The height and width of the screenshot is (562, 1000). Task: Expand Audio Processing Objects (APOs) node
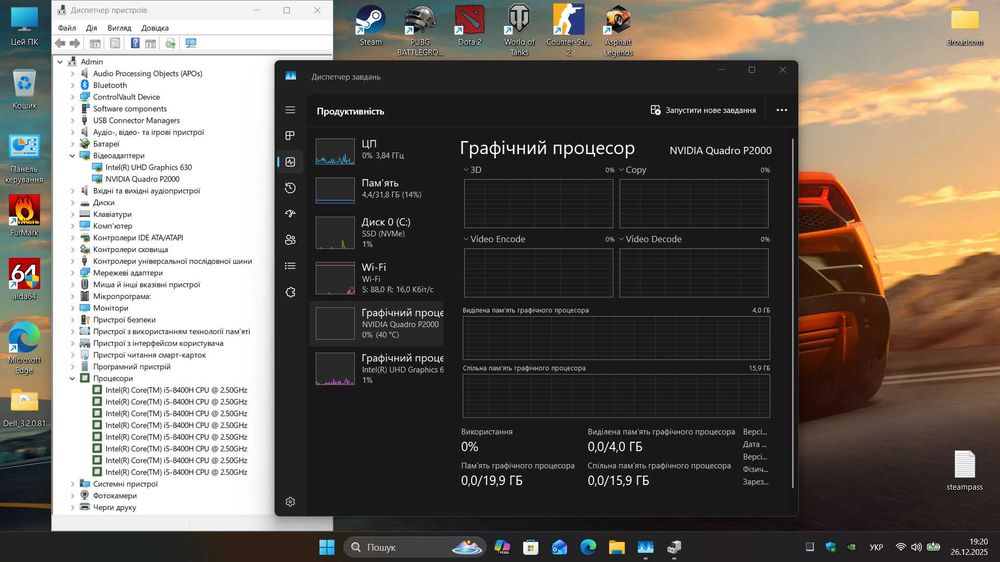(72, 73)
